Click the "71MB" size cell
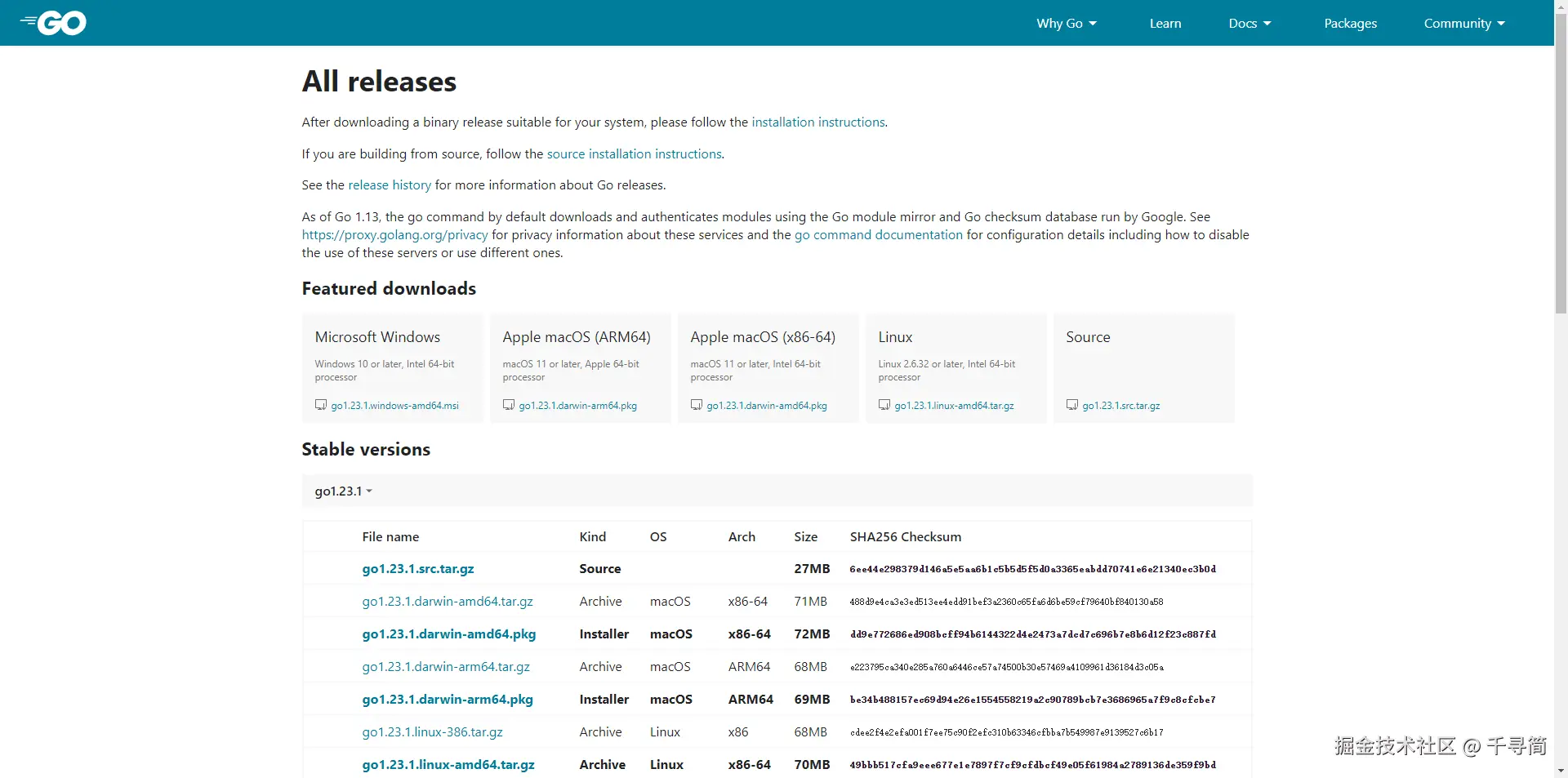The width and height of the screenshot is (1568, 778). pyautogui.click(x=811, y=601)
